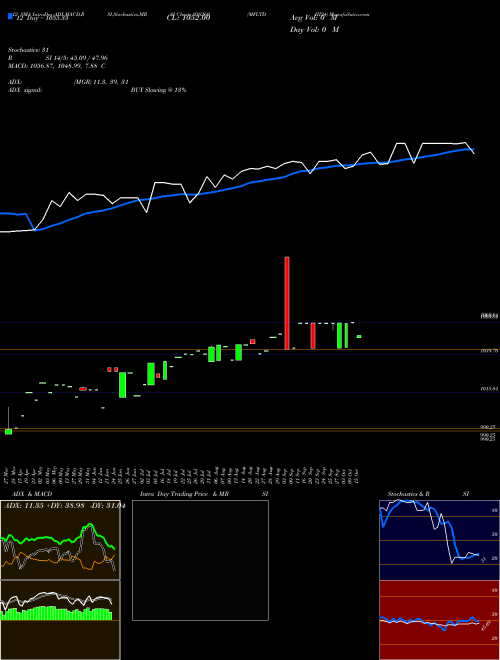Image resolution: width=500 pixels, height=660 pixels.
Task: Click the empty intraday trading price panel
Action: 200,560
